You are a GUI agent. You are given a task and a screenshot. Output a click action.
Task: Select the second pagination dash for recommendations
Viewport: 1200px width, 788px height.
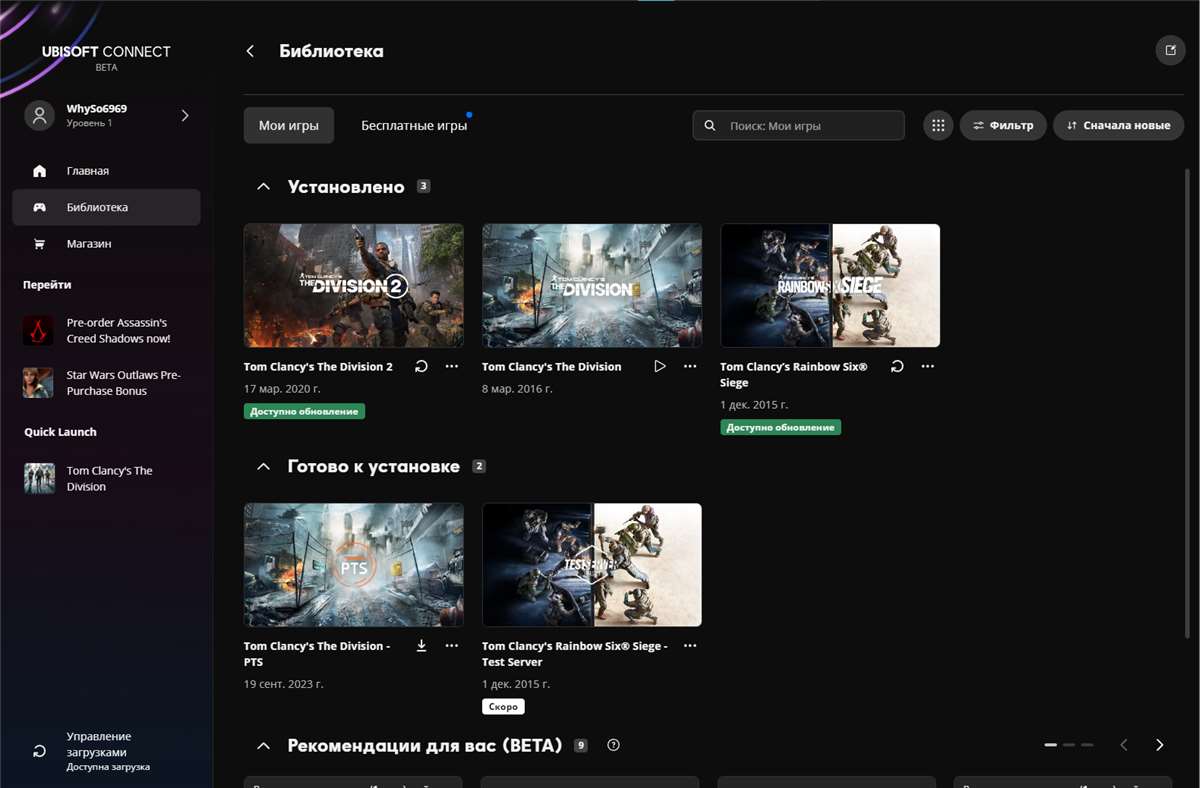tap(1069, 745)
